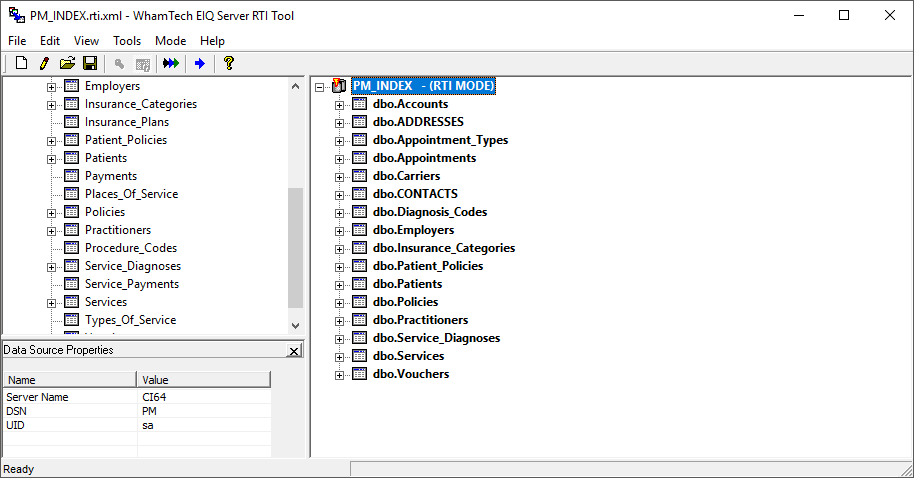Expand the dbo.Accounts node

tap(339, 105)
